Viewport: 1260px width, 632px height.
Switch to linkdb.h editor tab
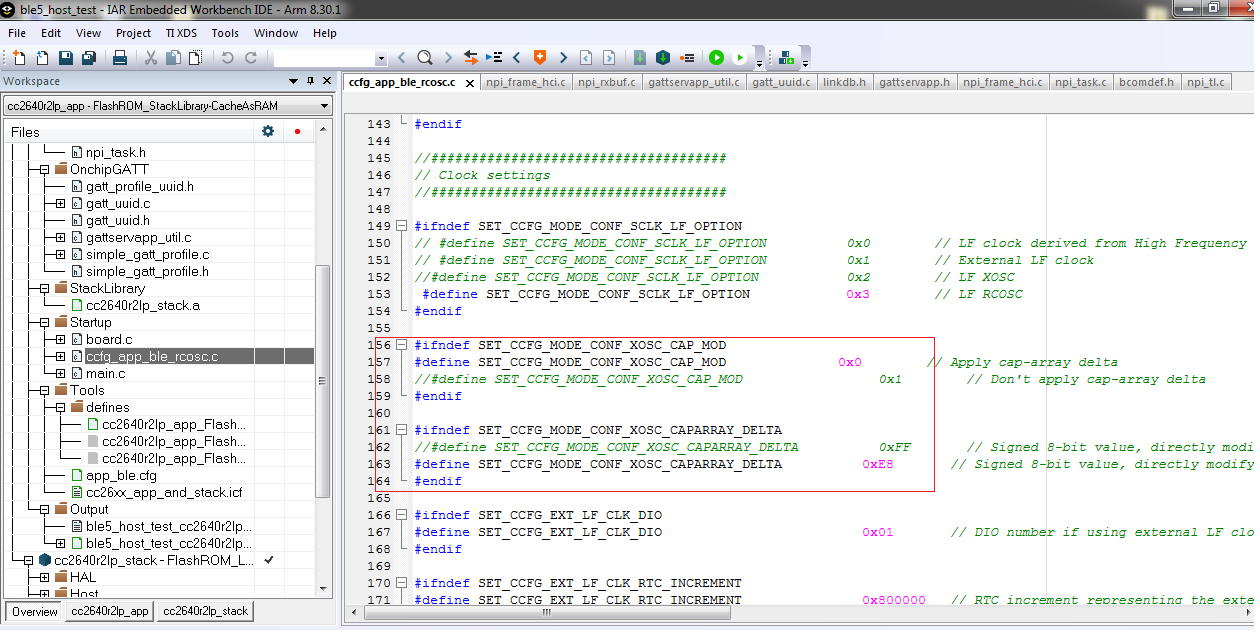coord(845,82)
